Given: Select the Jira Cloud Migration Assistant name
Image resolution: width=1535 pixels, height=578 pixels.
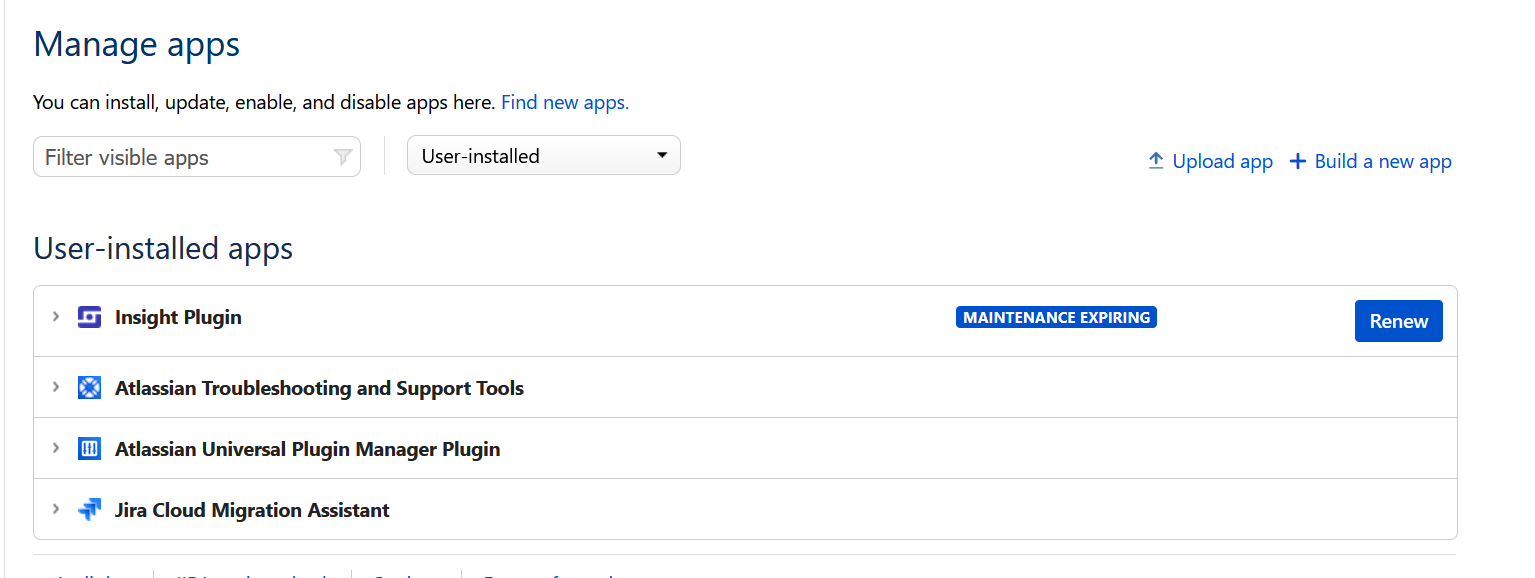Looking at the screenshot, I should tap(252, 510).
